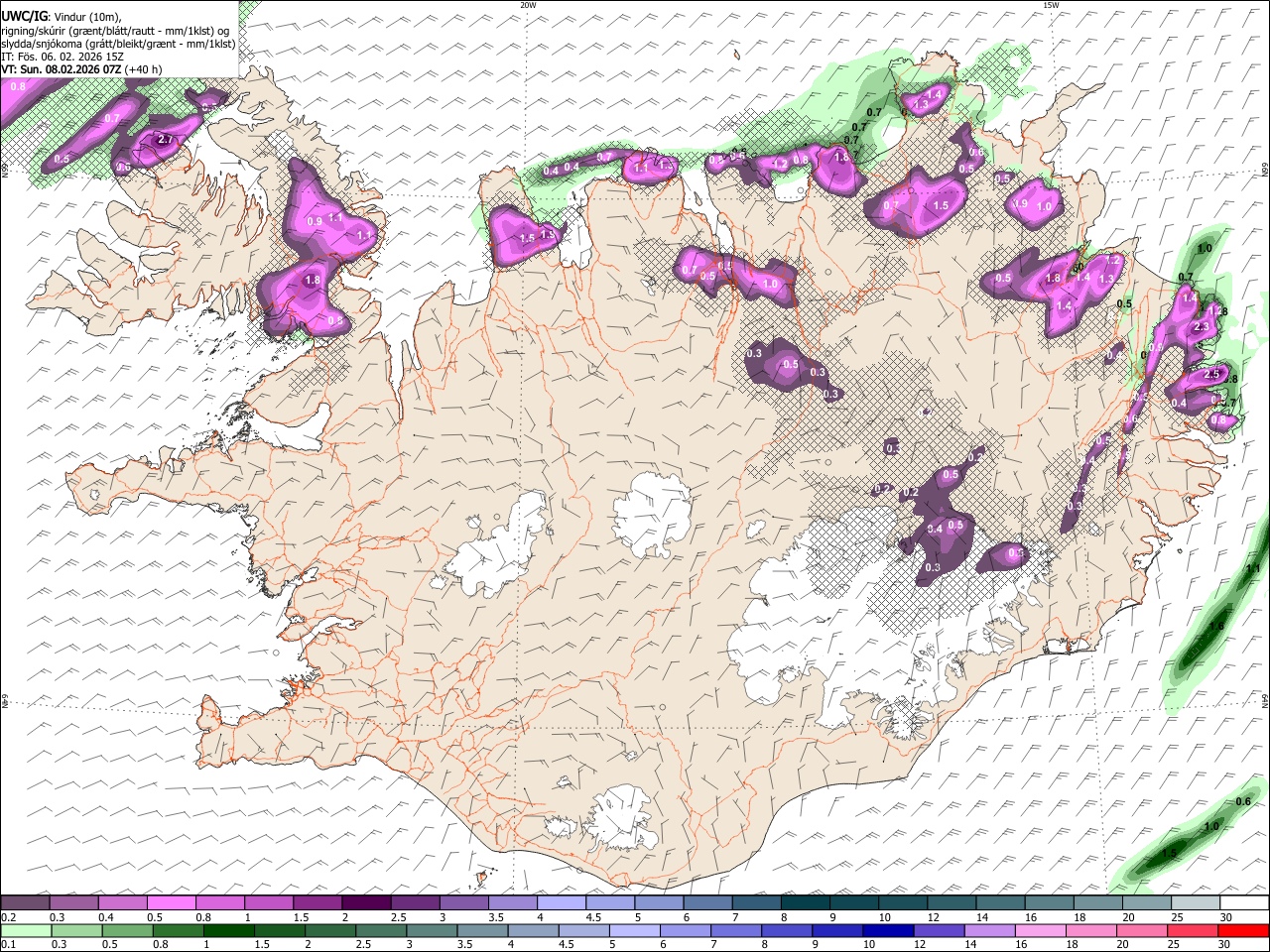Click the 'slydda/snjókoma (grátt/bleikt/grænt - mm/1klst)' line
1270x952 pixels.
pyautogui.click(x=118, y=44)
